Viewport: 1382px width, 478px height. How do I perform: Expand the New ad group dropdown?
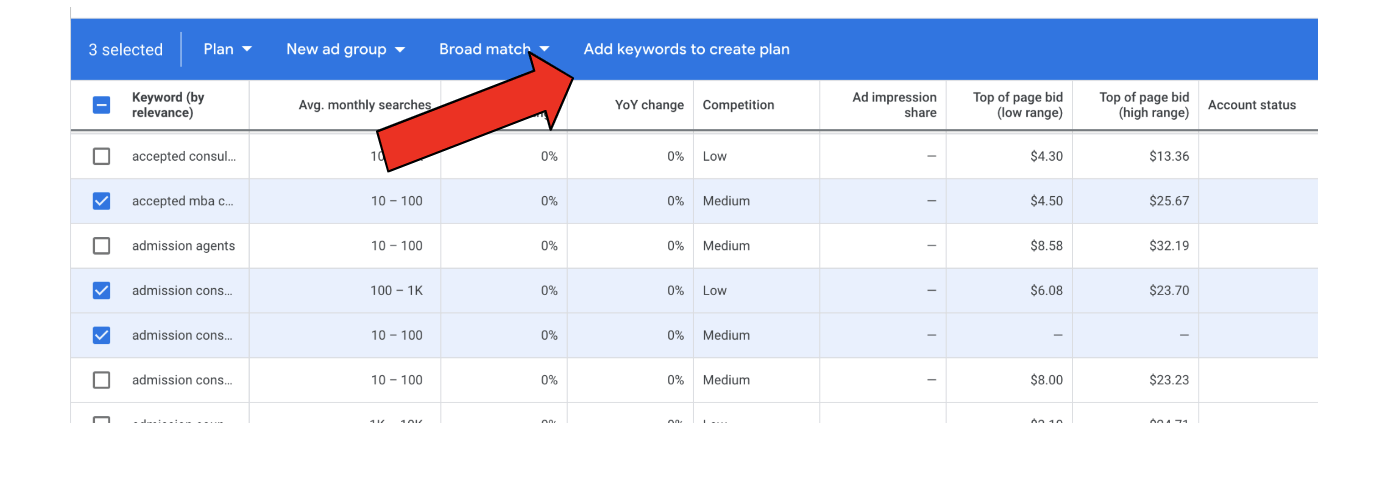(x=345, y=49)
